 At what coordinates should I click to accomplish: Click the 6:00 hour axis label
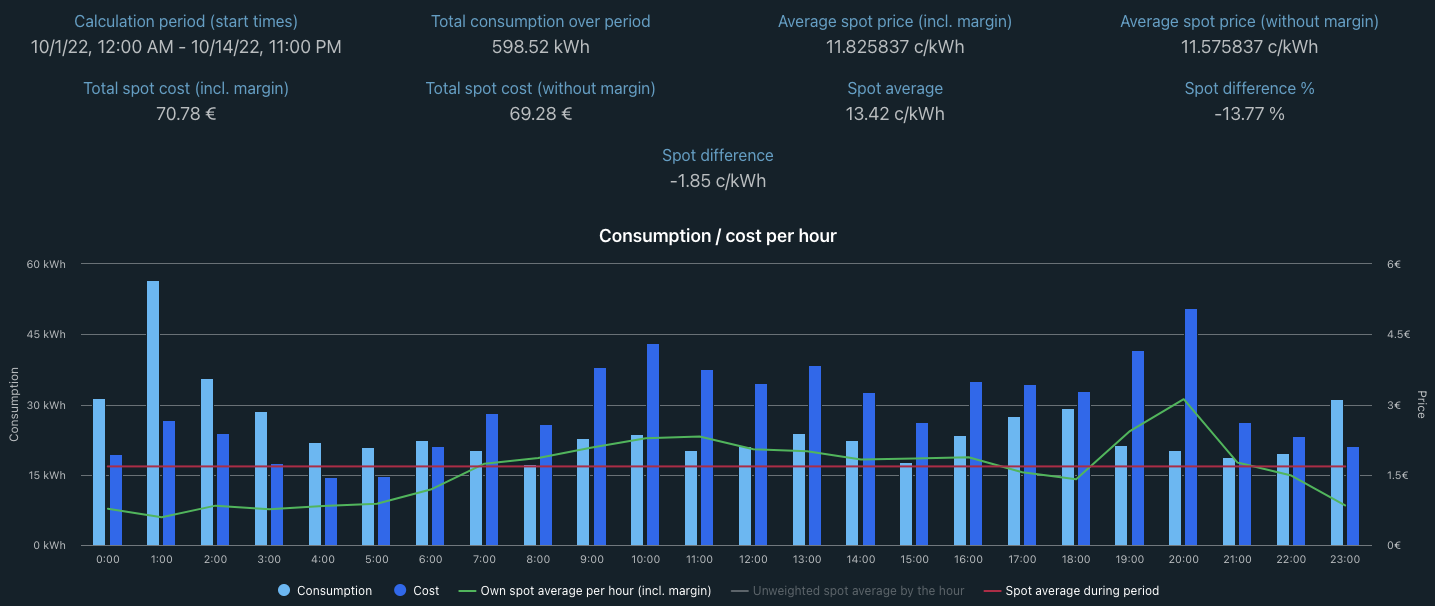click(430, 559)
